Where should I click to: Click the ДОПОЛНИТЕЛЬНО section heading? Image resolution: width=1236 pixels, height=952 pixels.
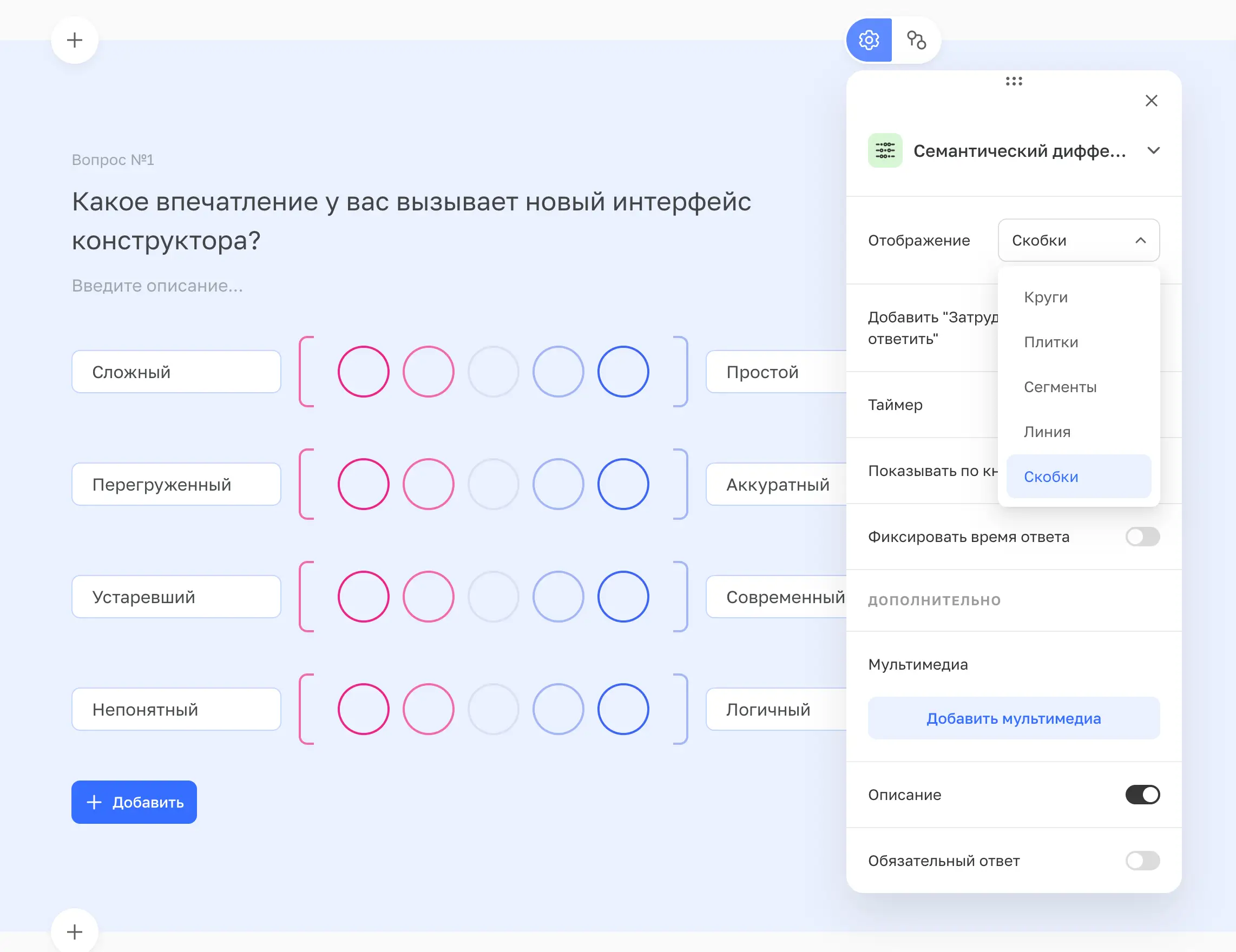tap(935, 600)
